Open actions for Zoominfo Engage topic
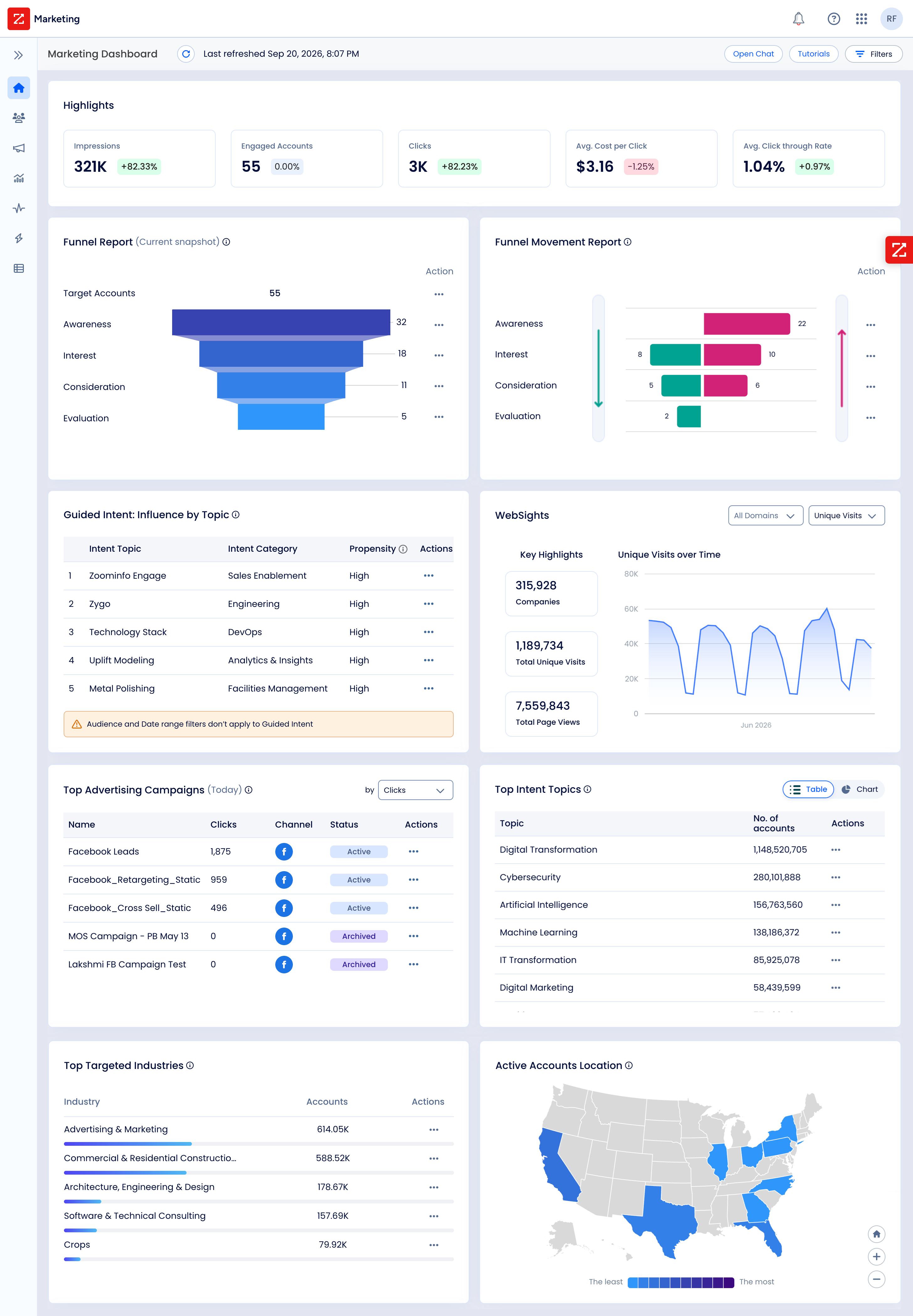 429,576
